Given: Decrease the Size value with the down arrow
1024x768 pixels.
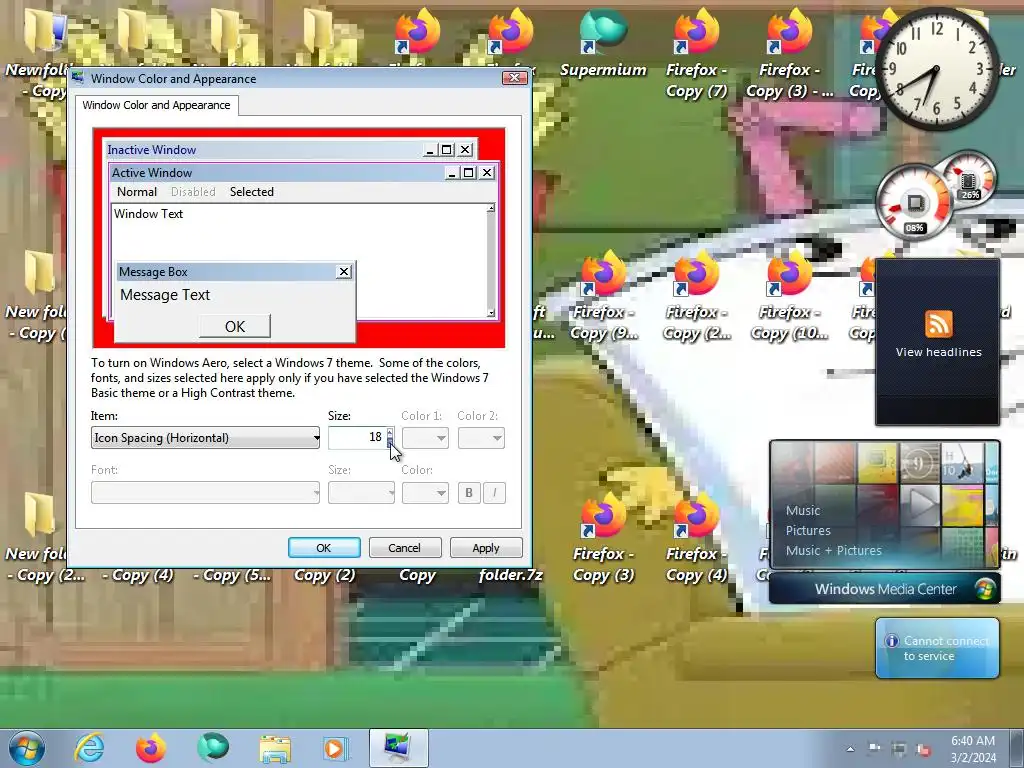Looking at the screenshot, I should [390, 443].
